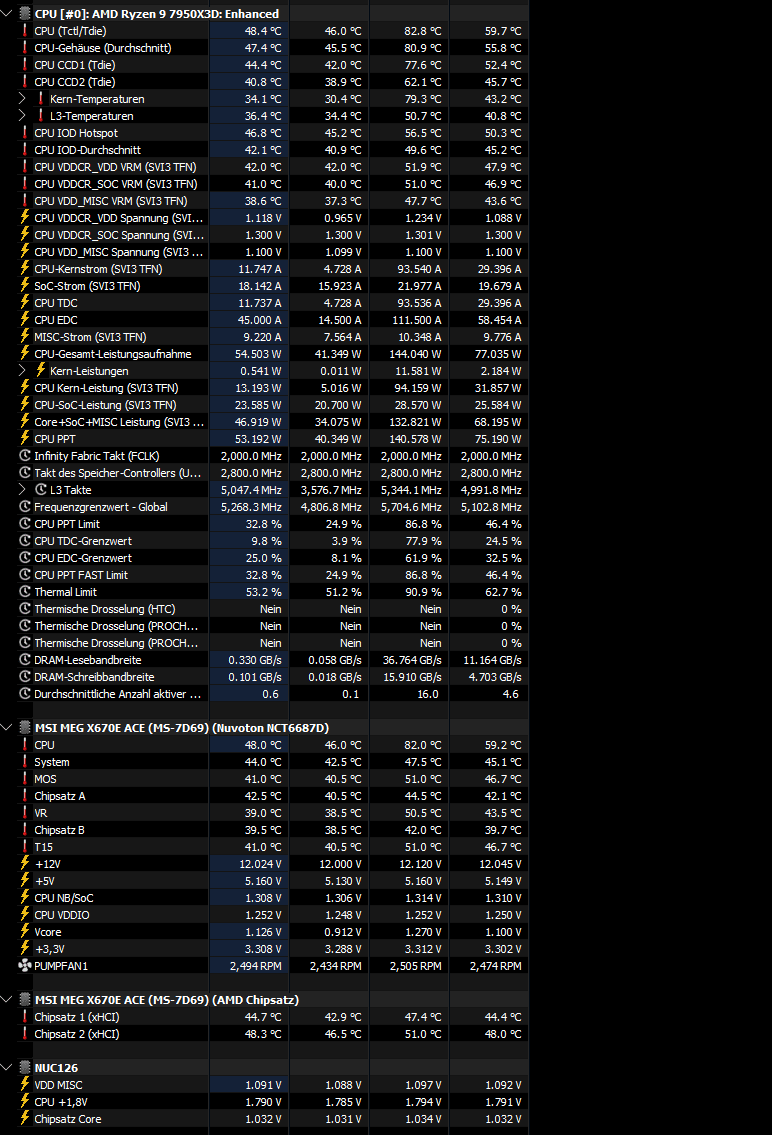Select the CPU VDDCR_SOC VRM (SVI3 TFN) row
Screen dimensions: 772x1135
[x=272, y=184]
